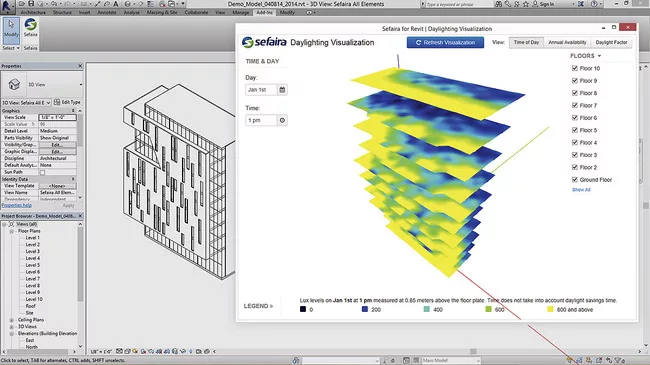The image size is (650, 365).
Task: Uncheck the Floor 9 checkbox
Action: click(575, 80)
